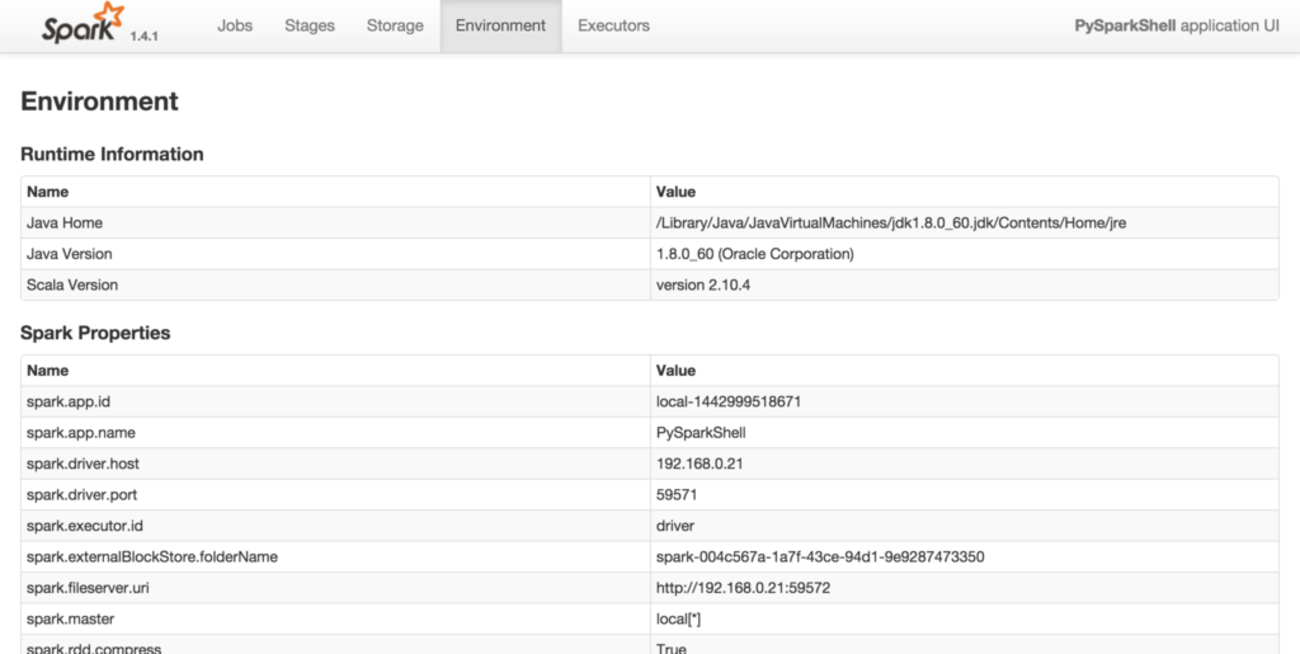Click the Java Home path value
This screenshot has height=654, width=1300.
pyautogui.click(x=890, y=223)
